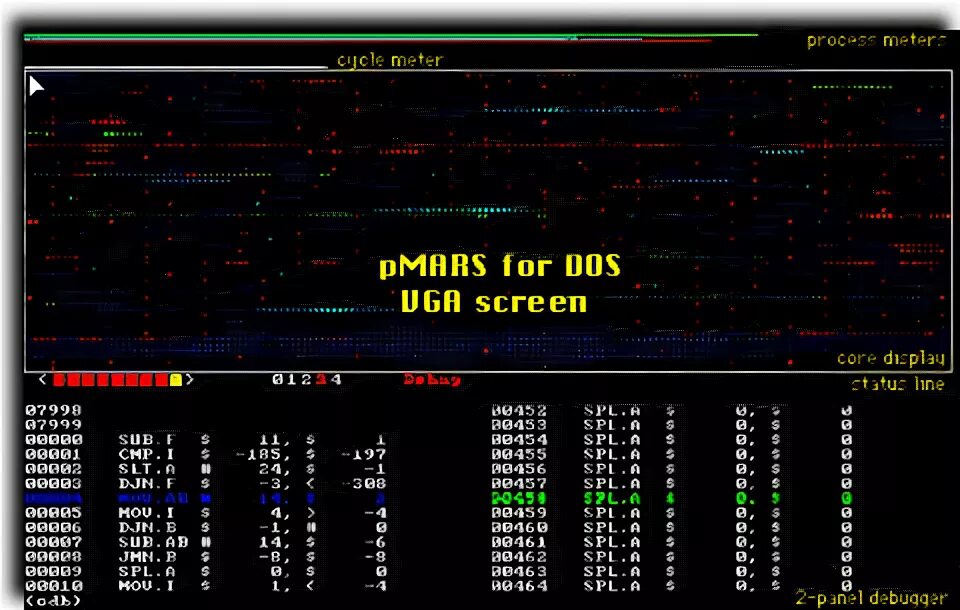This screenshot has height=610, width=960.
Task: Click the red speed meter bar
Action: 111,380
